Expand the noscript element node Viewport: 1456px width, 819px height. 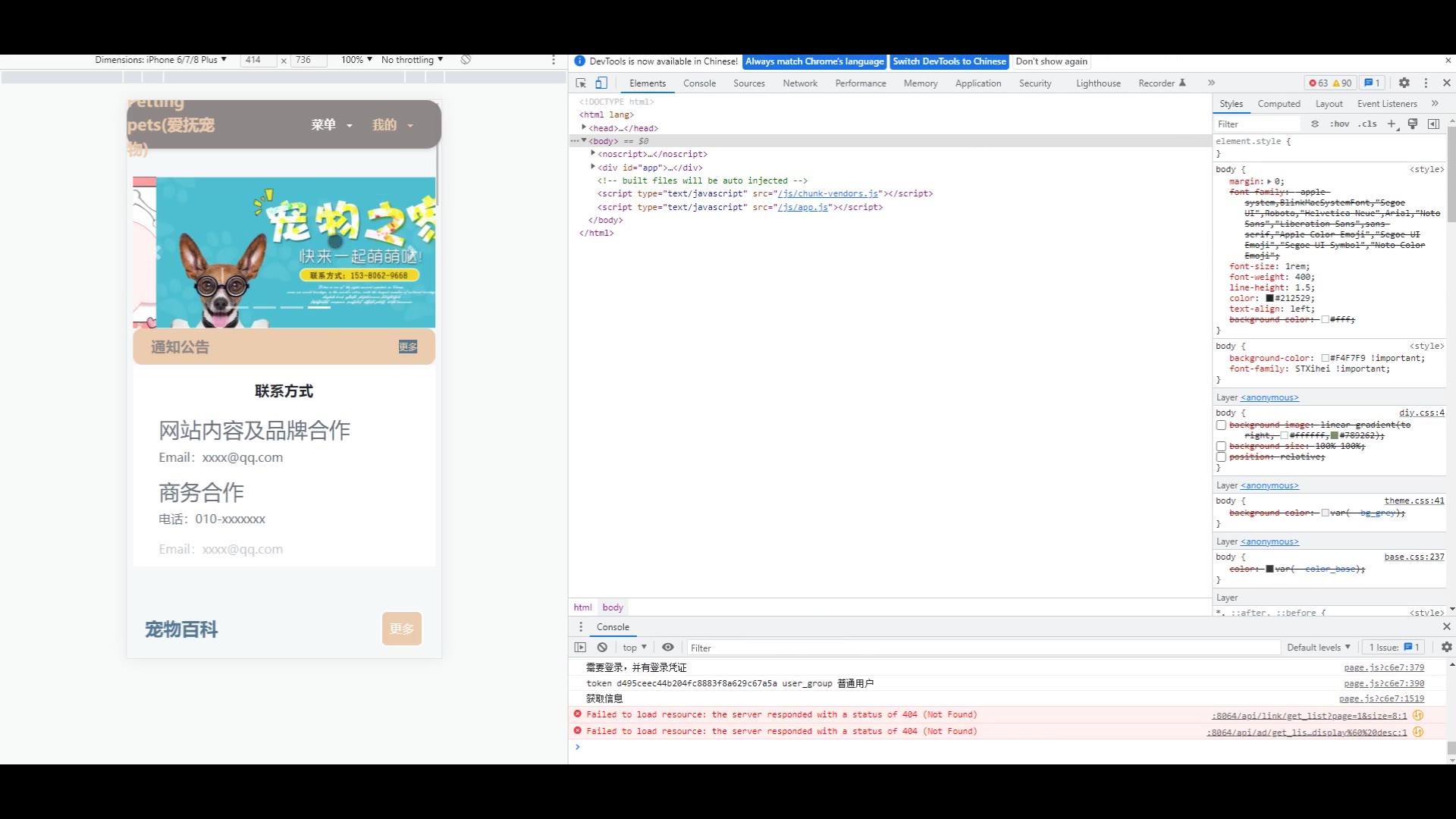tap(593, 153)
